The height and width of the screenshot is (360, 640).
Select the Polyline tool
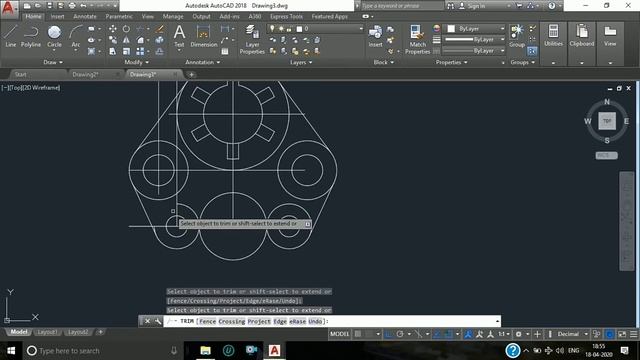[31, 36]
